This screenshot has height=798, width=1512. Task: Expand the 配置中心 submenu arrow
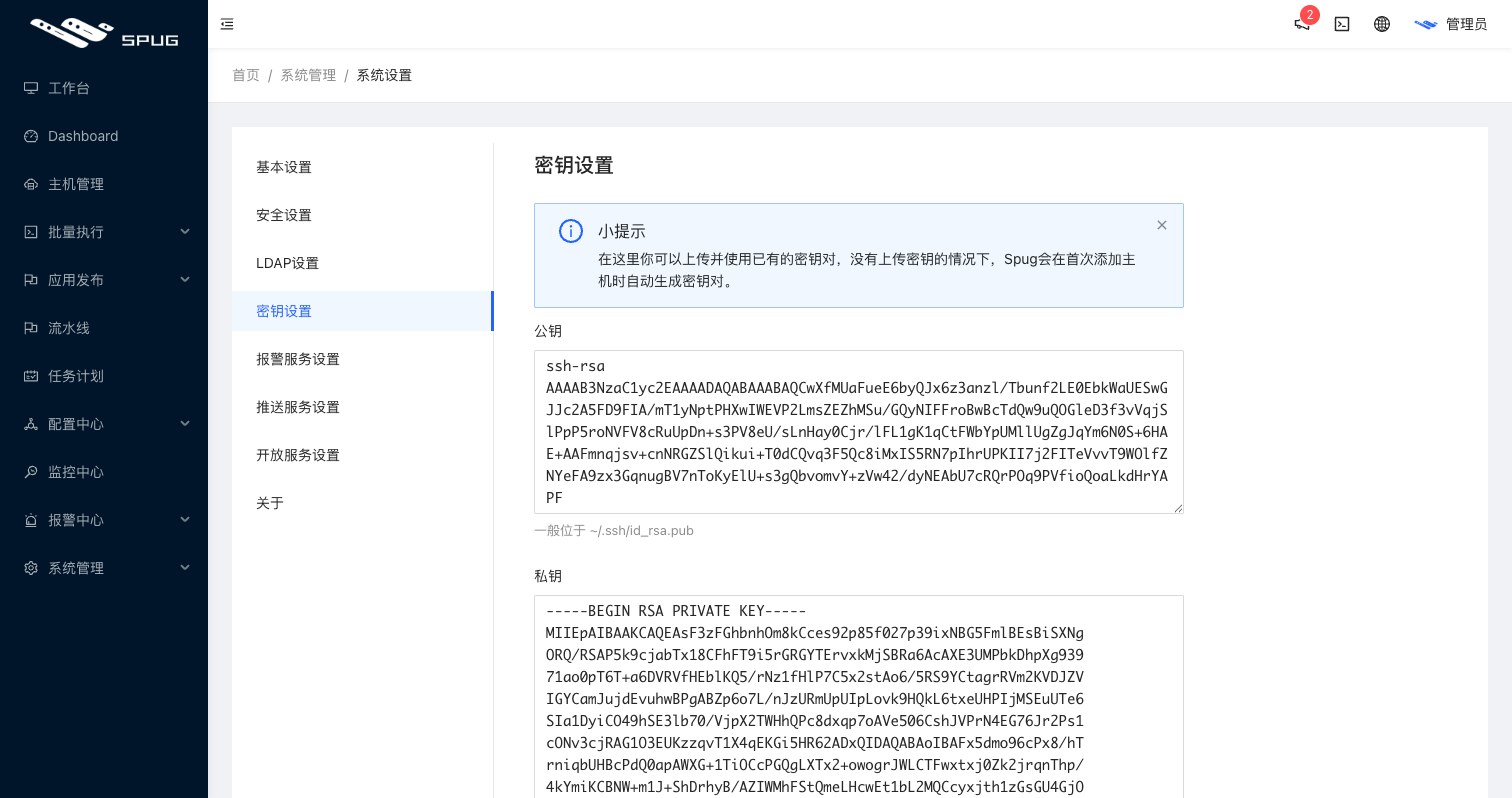click(x=185, y=424)
